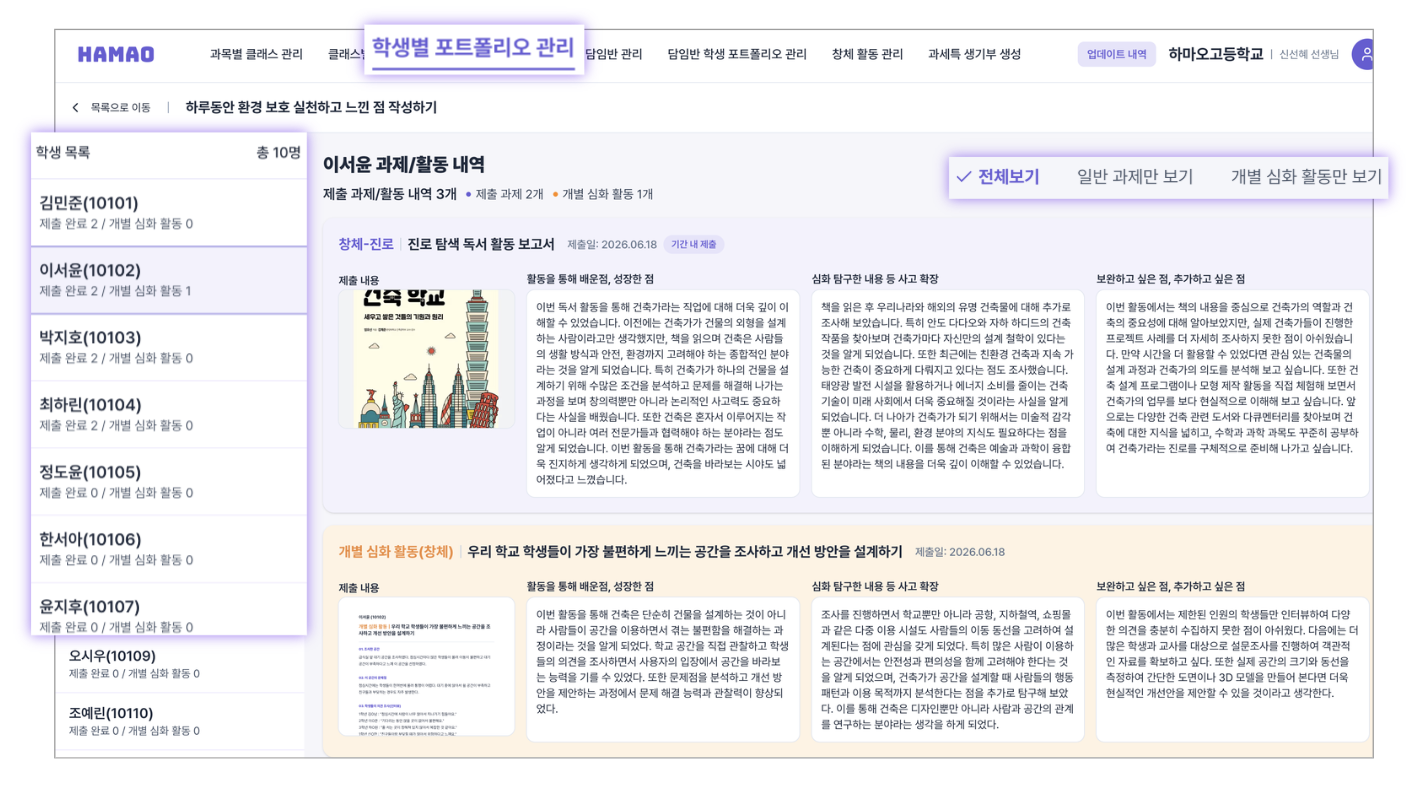Open the 건축 학교 book cover thumbnail
This screenshot has height=788, width=1408.
click(x=426, y=359)
